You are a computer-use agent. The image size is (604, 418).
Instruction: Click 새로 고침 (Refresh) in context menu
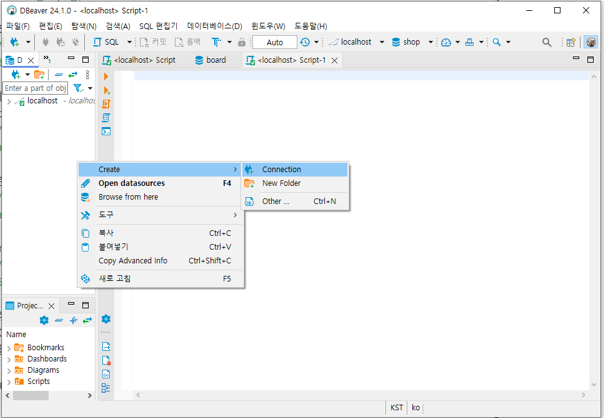[160, 279]
